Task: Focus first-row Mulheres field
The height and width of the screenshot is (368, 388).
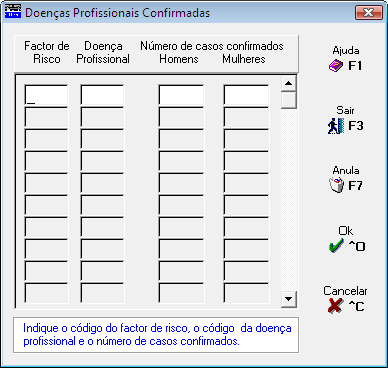Action: click(x=246, y=95)
